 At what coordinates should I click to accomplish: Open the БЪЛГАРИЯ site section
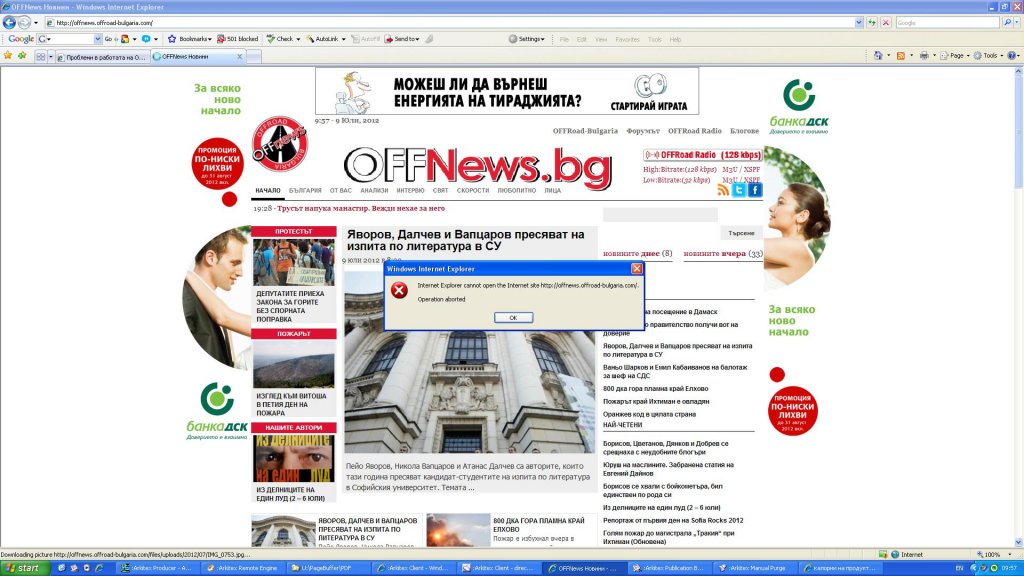point(305,191)
